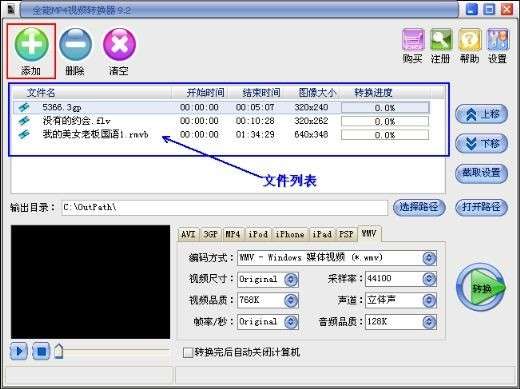Click the preview seek slider thumb
The width and height of the screenshot is (520, 389).
(59, 351)
